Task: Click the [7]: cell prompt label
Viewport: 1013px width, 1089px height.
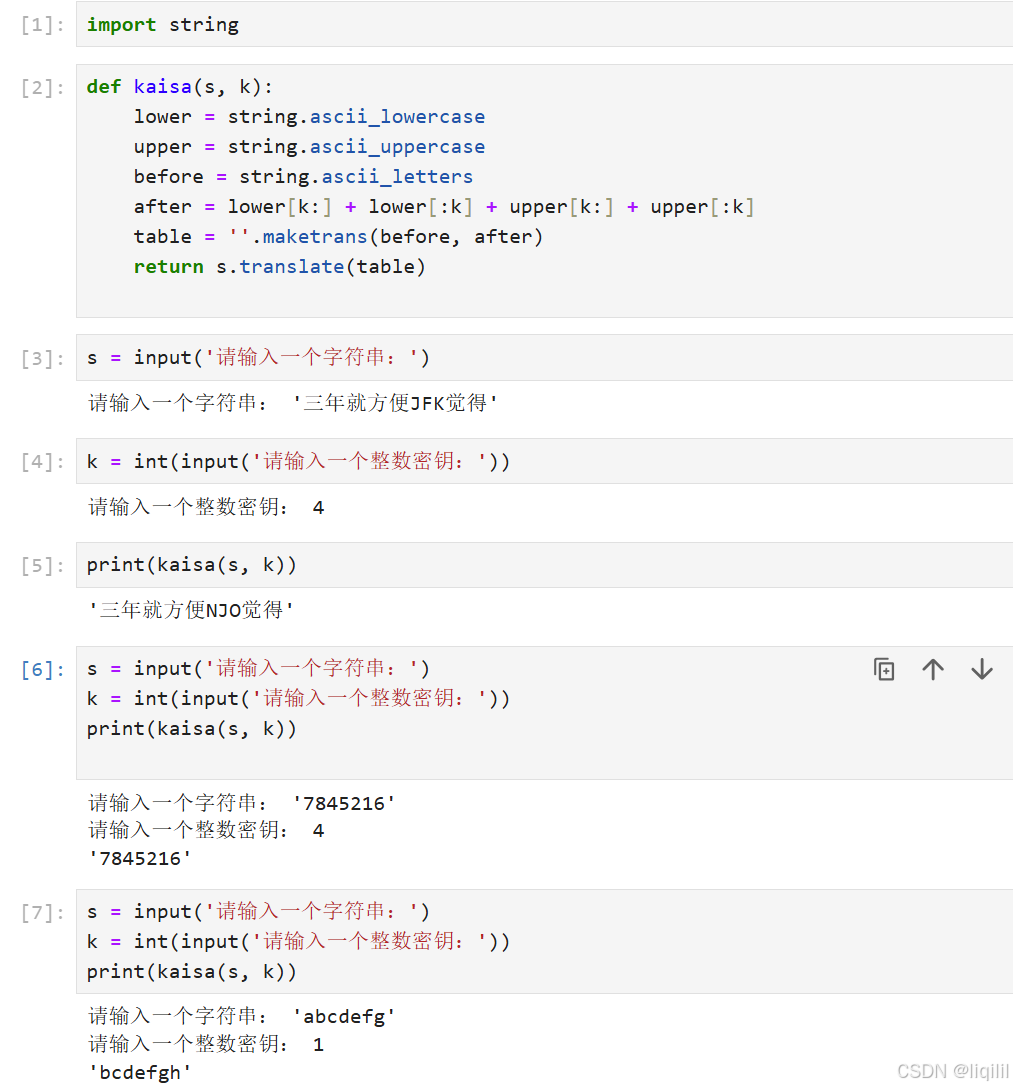Action: [42, 913]
